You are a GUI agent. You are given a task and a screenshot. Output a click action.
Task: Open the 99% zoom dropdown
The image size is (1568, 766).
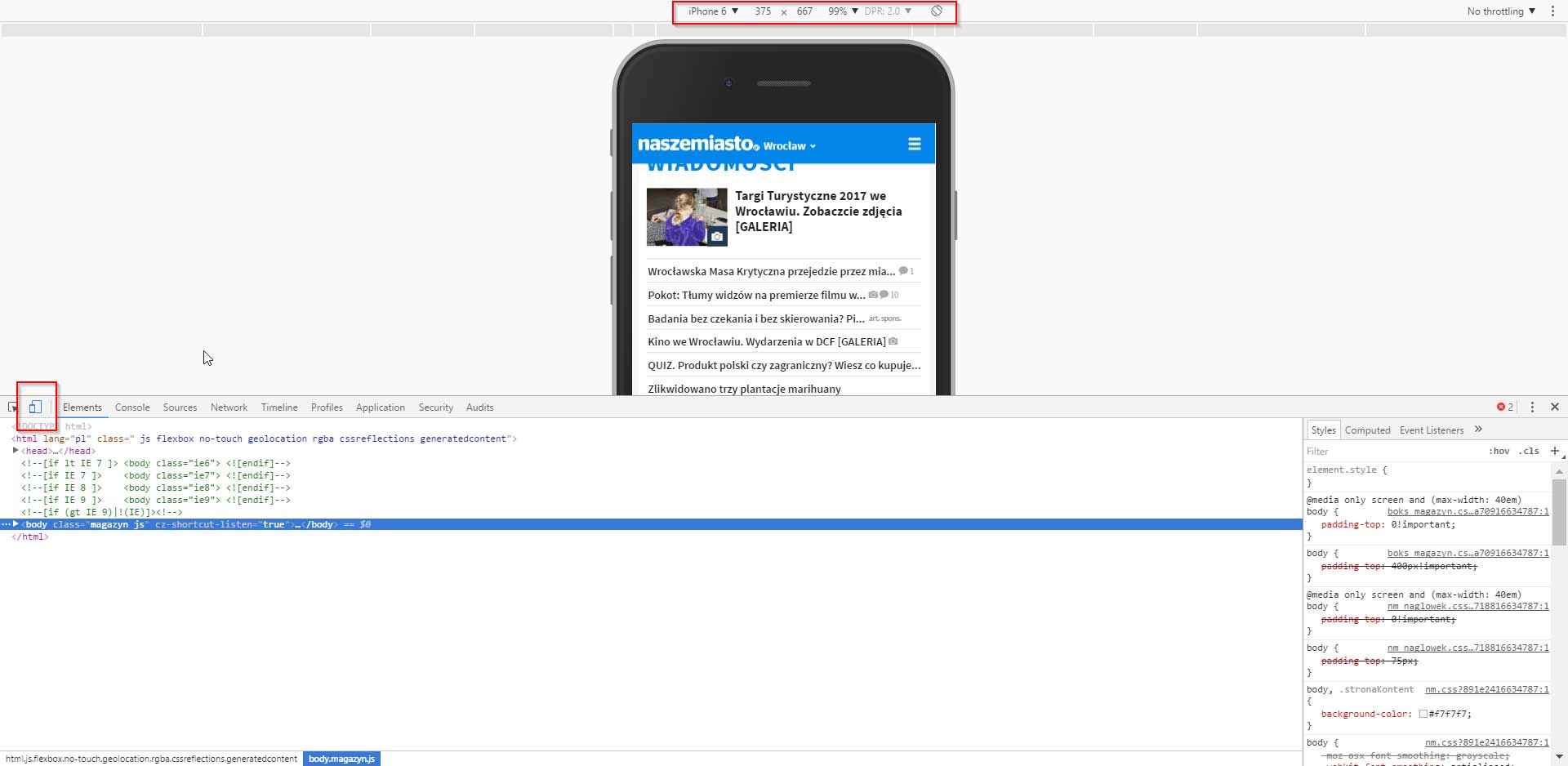coord(843,11)
